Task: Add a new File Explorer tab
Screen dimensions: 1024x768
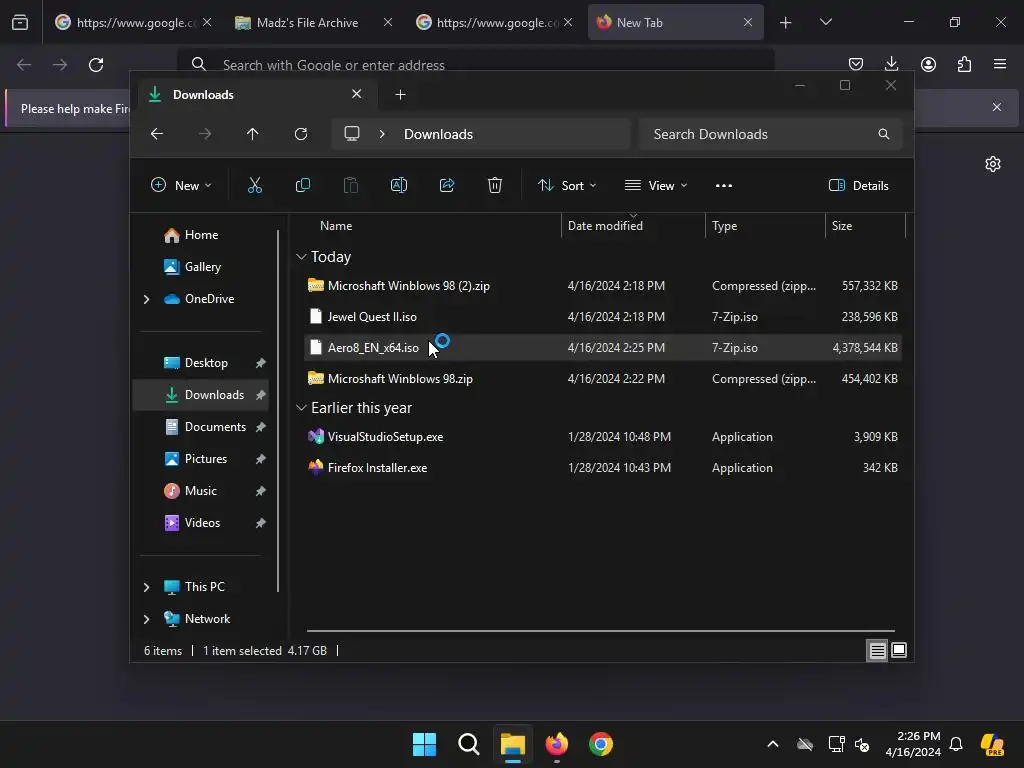Action: click(400, 95)
